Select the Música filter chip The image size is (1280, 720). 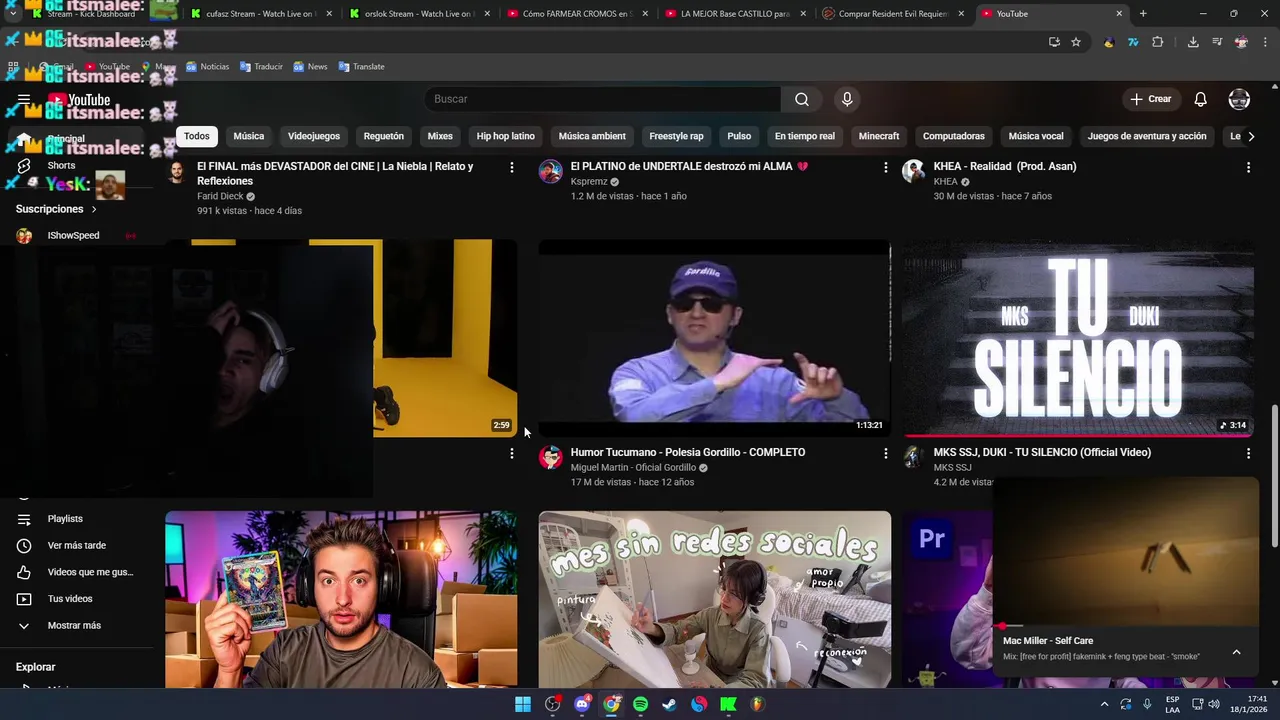pos(249,136)
